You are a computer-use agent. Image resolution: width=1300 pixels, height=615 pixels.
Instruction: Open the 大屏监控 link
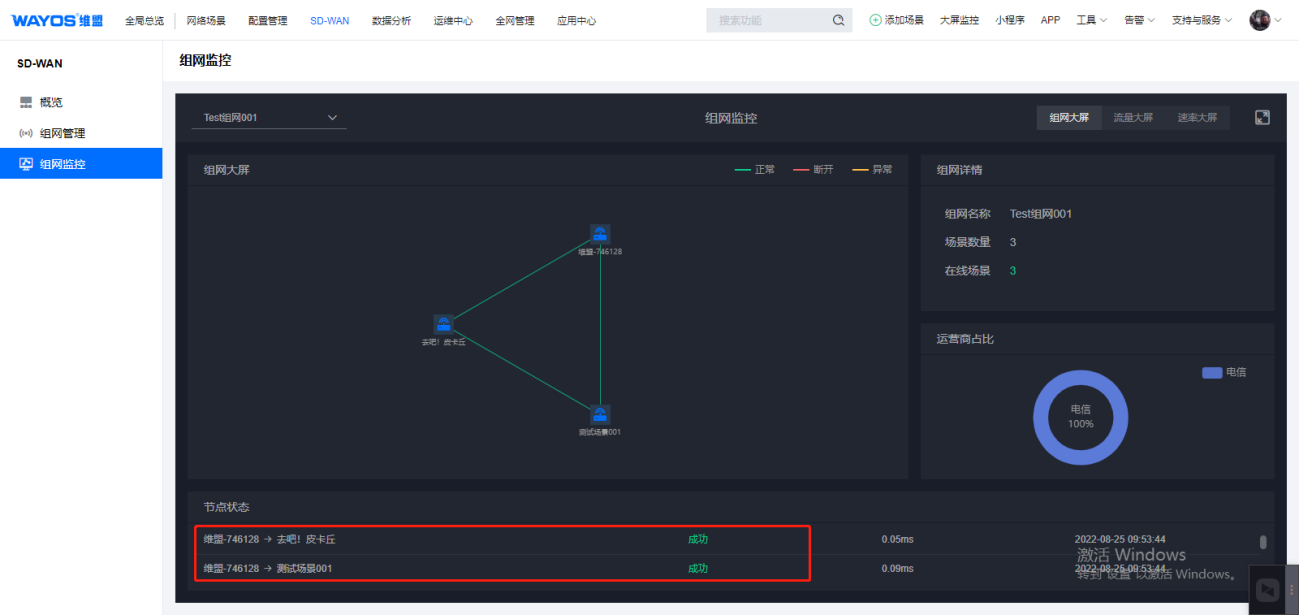tap(959, 20)
